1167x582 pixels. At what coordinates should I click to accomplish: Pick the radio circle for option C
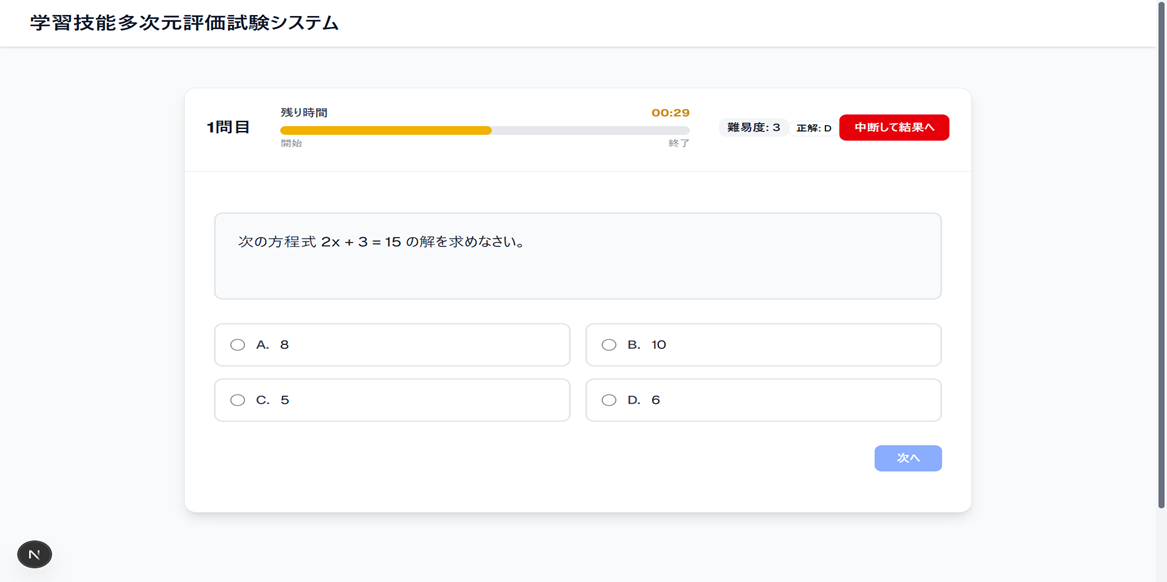click(x=237, y=400)
